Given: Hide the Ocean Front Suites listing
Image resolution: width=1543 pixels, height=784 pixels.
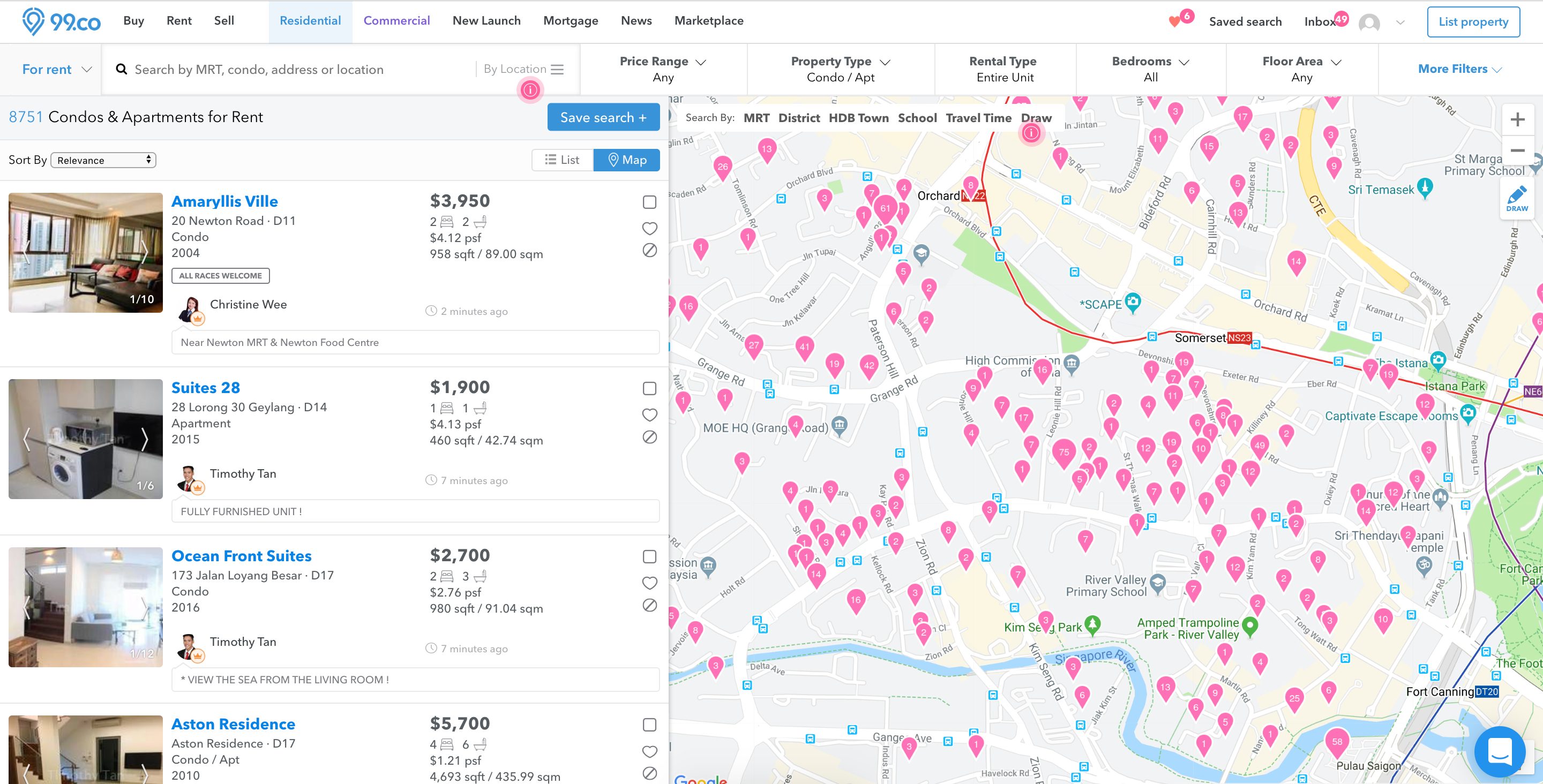Looking at the screenshot, I should coord(649,605).
